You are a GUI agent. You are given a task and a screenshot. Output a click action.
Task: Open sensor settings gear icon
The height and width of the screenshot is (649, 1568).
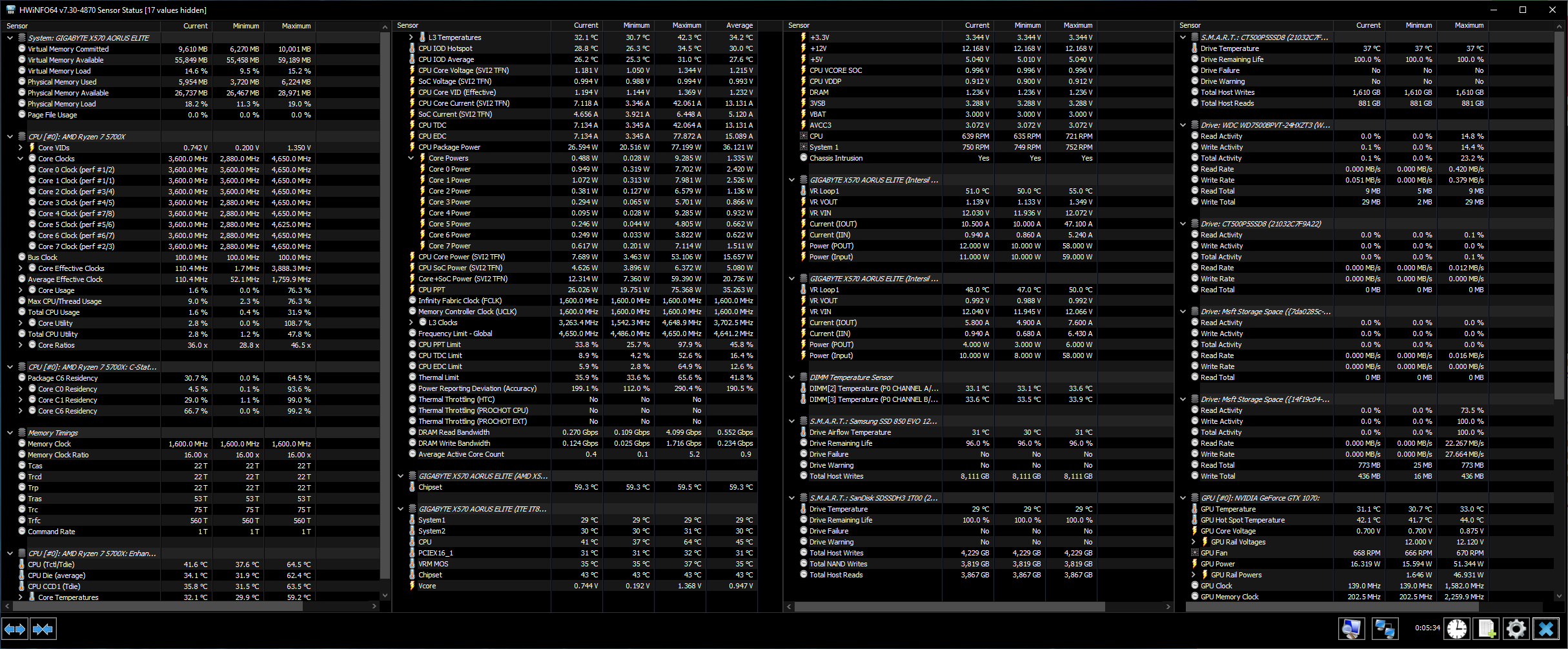(1516, 628)
